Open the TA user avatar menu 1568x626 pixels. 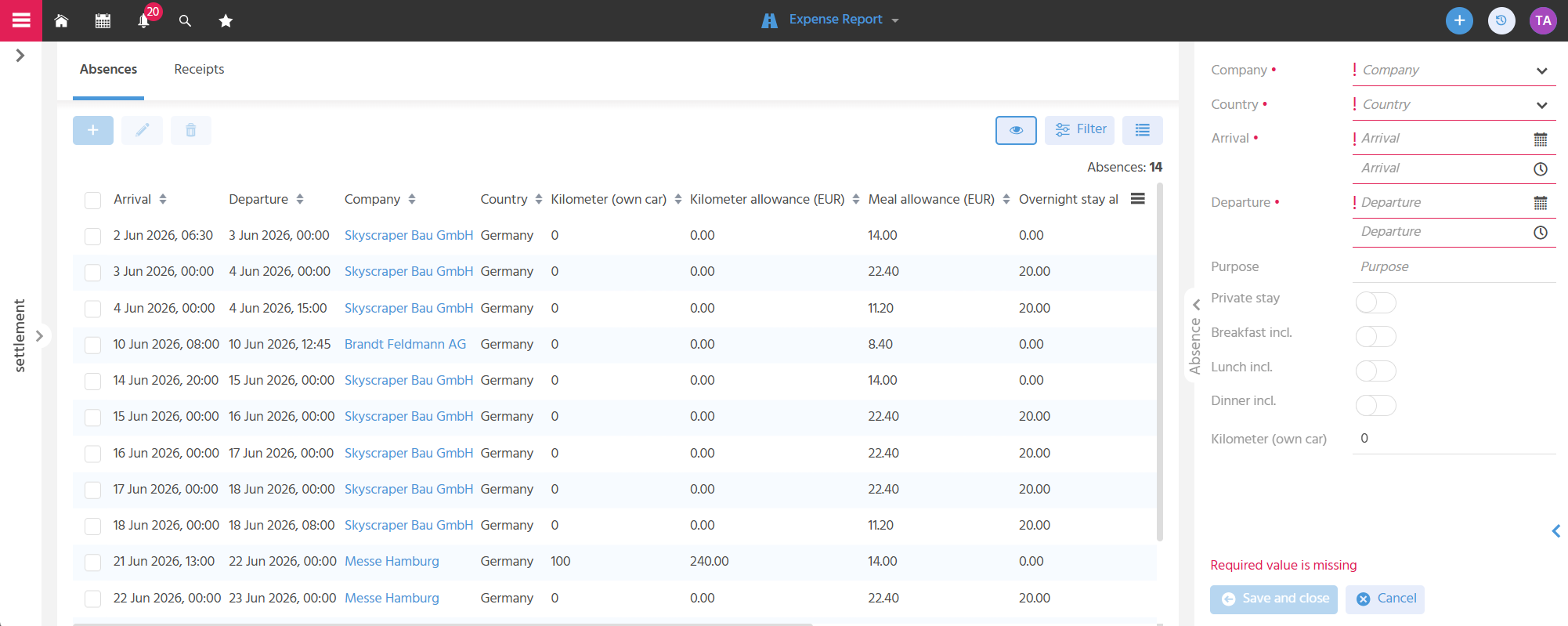click(x=1543, y=20)
